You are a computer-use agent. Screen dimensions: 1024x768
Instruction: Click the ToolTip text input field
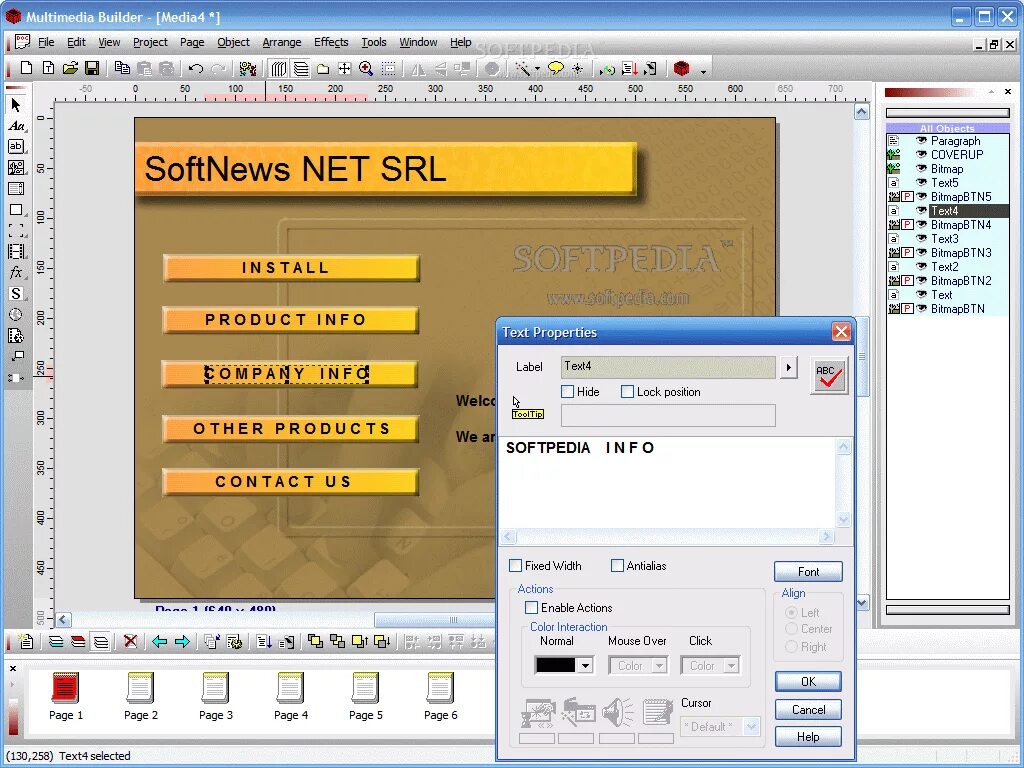668,415
